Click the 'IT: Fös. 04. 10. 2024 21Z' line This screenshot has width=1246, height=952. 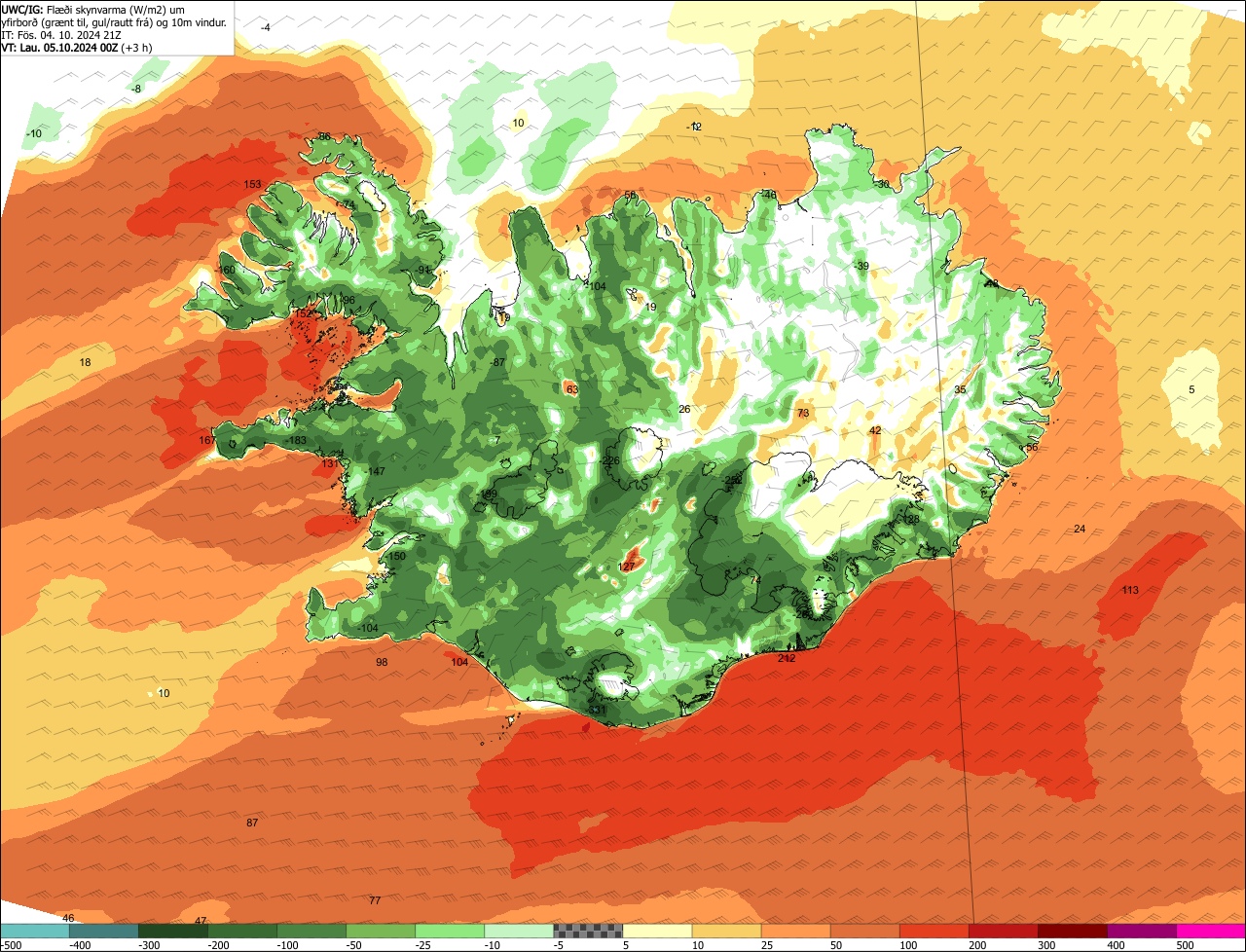coord(61,34)
